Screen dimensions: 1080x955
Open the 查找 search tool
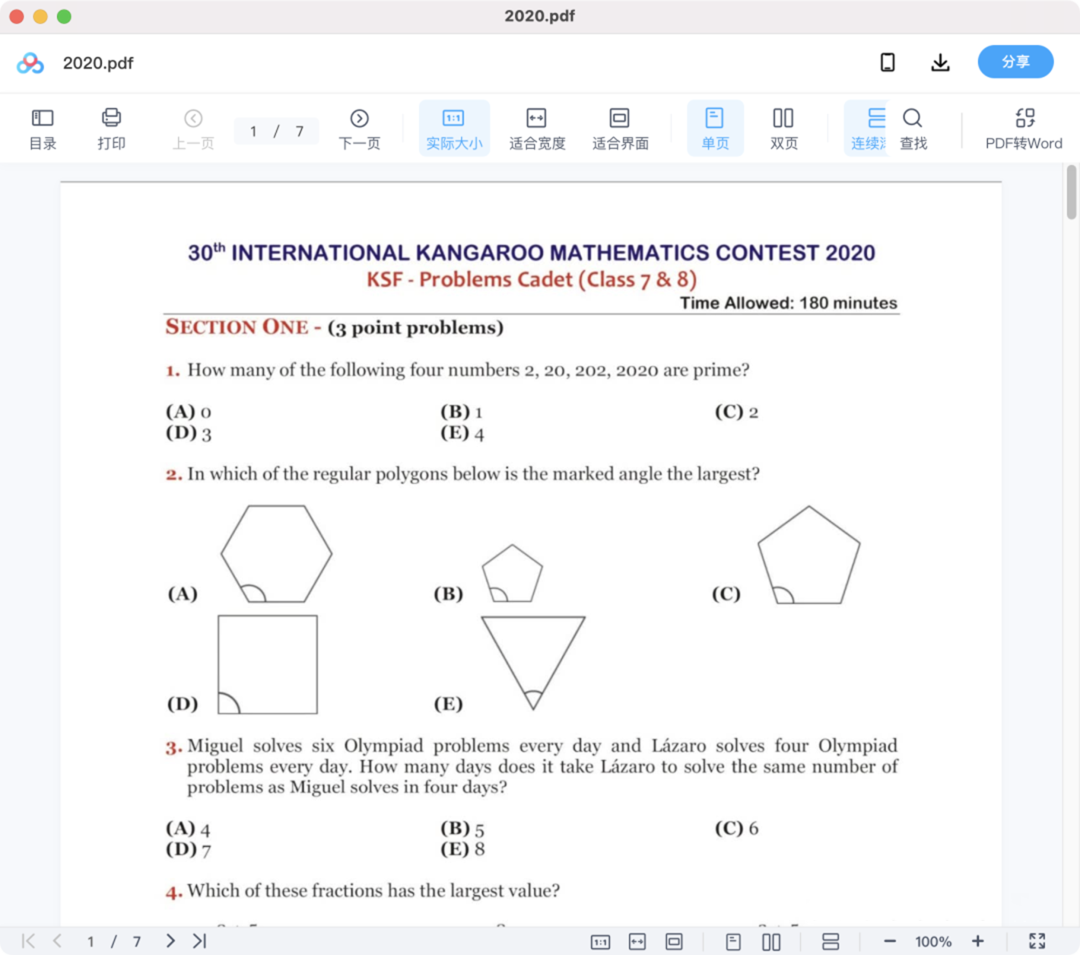click(913, 129)
